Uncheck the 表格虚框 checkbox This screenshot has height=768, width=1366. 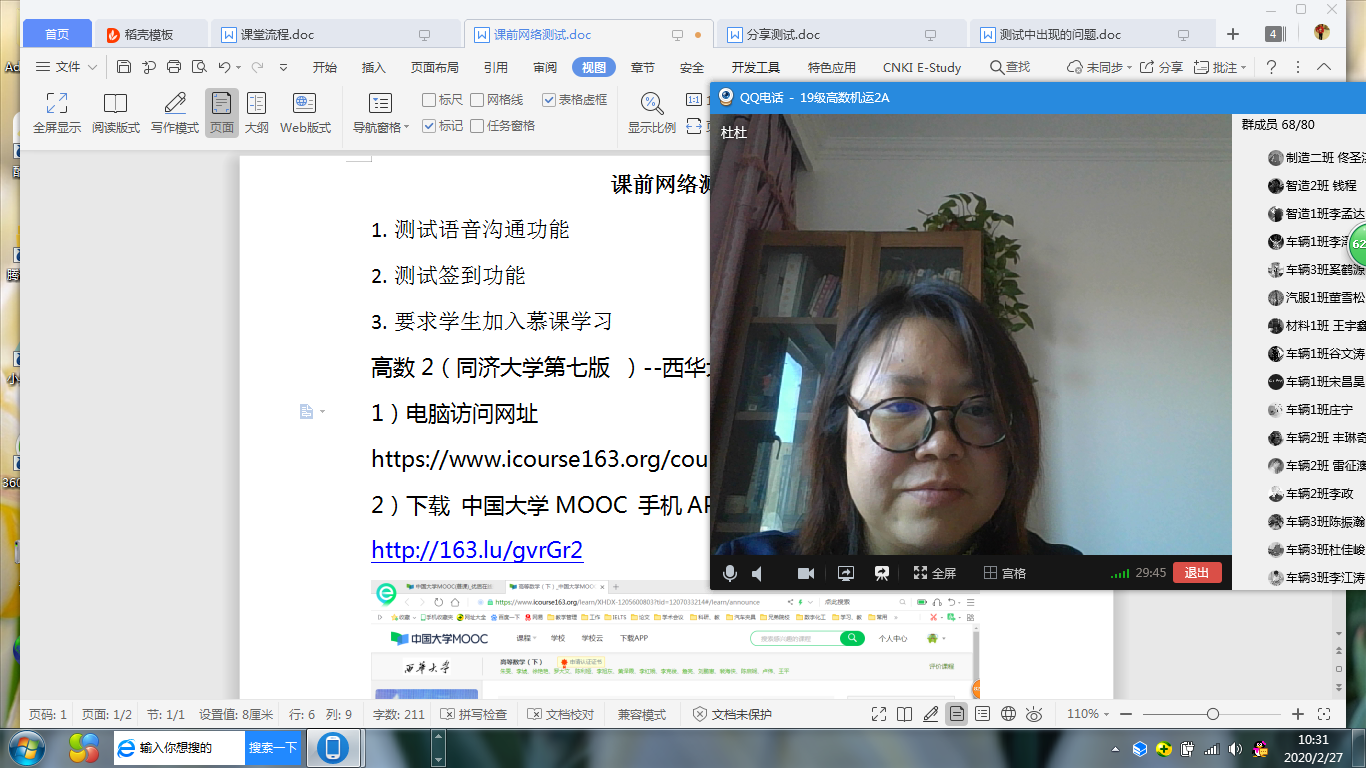pos(549,100)
